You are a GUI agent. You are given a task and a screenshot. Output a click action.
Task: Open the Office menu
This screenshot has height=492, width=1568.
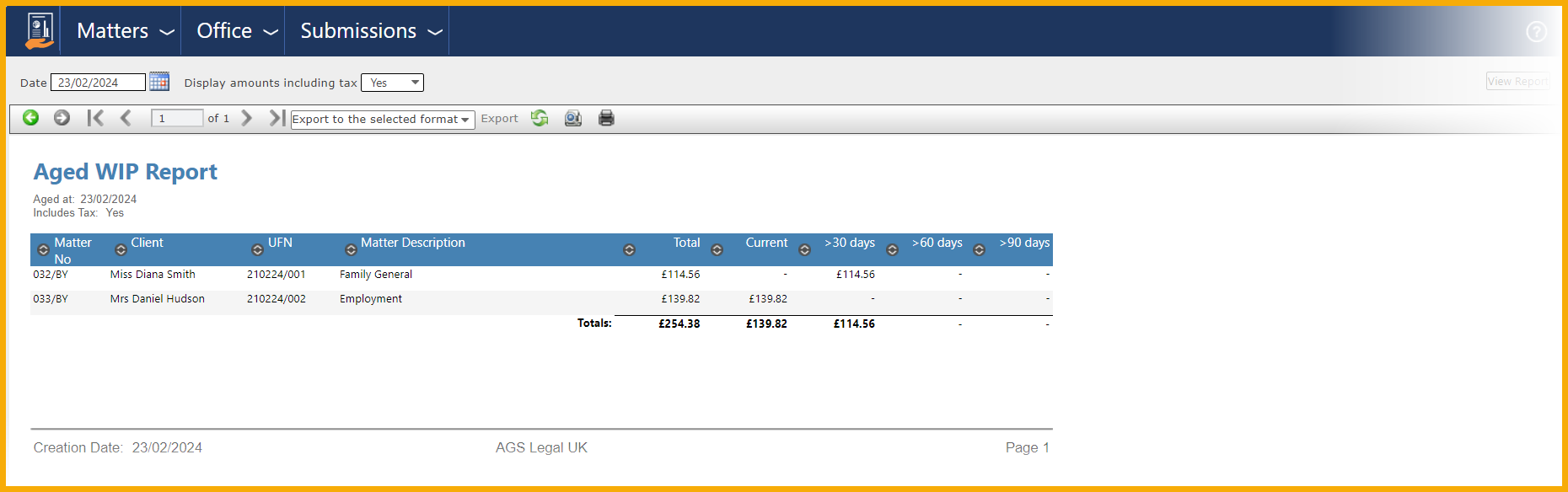[235, 31]
